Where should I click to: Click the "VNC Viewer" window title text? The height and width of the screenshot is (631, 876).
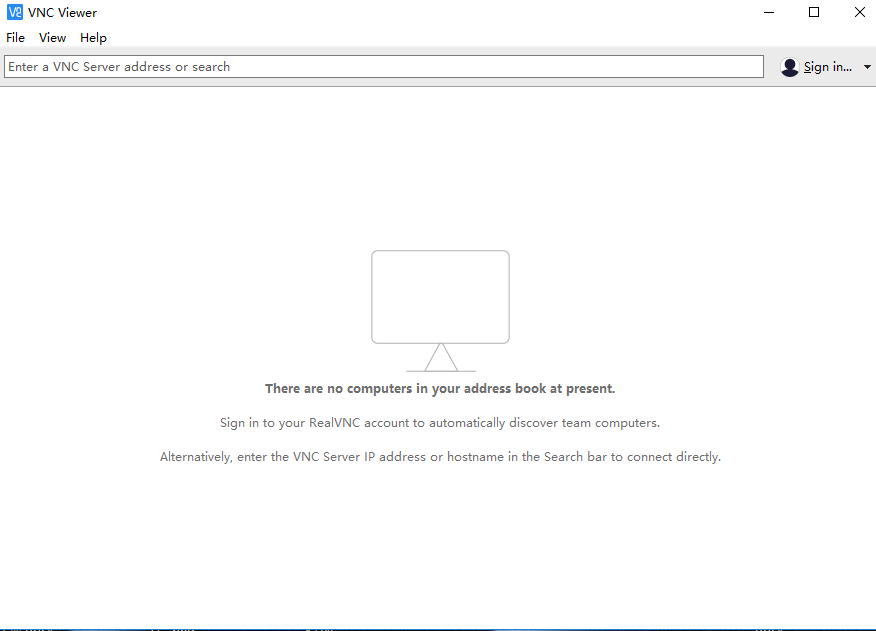pos(63,13)
